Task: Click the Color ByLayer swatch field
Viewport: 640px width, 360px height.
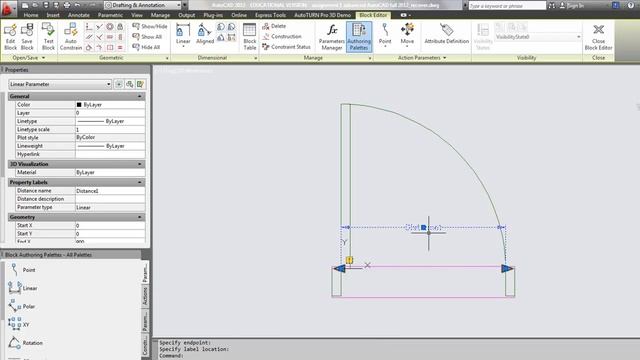Action: point(110,105)
